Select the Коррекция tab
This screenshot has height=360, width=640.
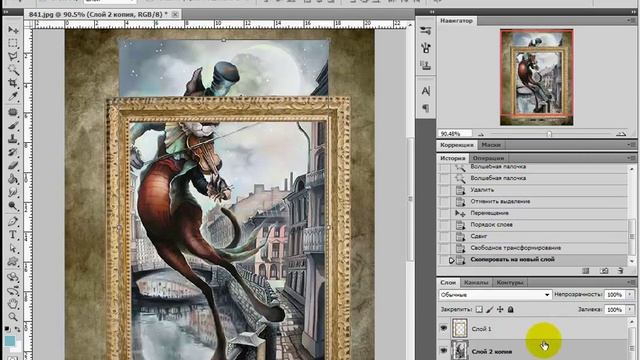pyautogui.click(x=457, y=145)
